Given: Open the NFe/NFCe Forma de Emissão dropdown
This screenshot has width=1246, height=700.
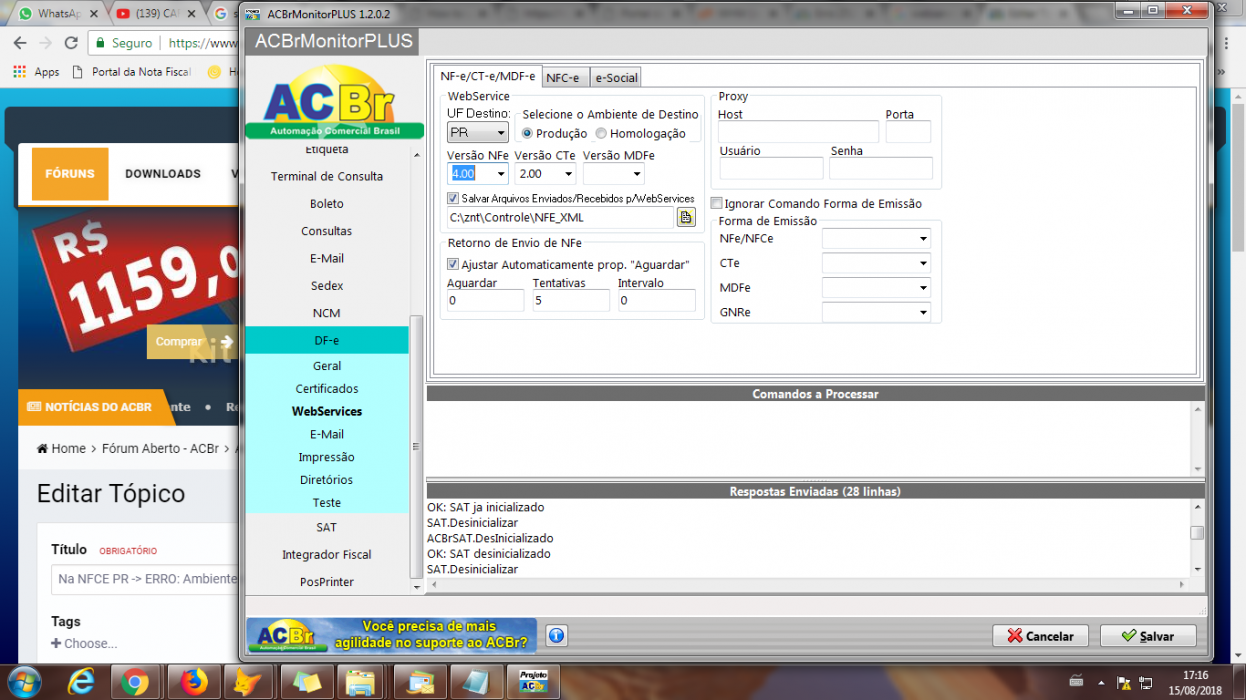Looking at the screenshot, I should pyautogui.click(x=876, y=239).
